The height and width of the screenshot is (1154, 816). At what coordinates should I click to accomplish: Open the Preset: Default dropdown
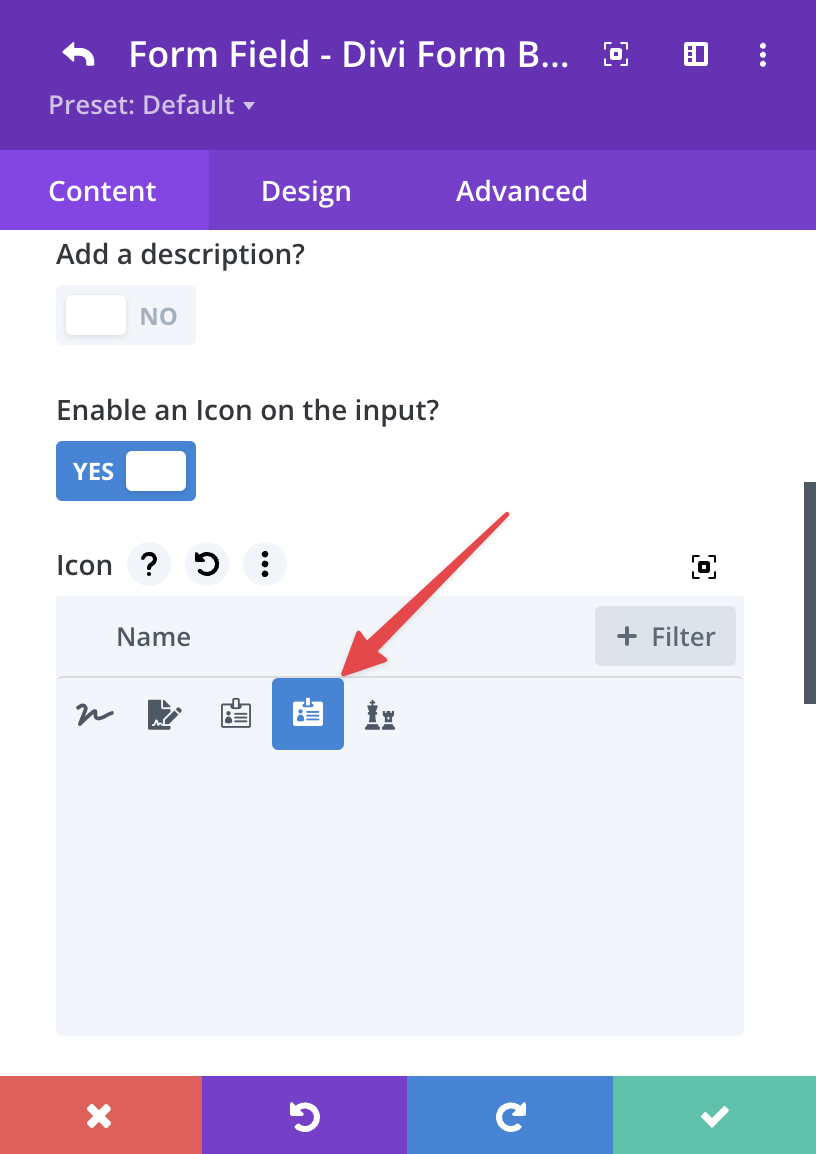click(152, 105)
